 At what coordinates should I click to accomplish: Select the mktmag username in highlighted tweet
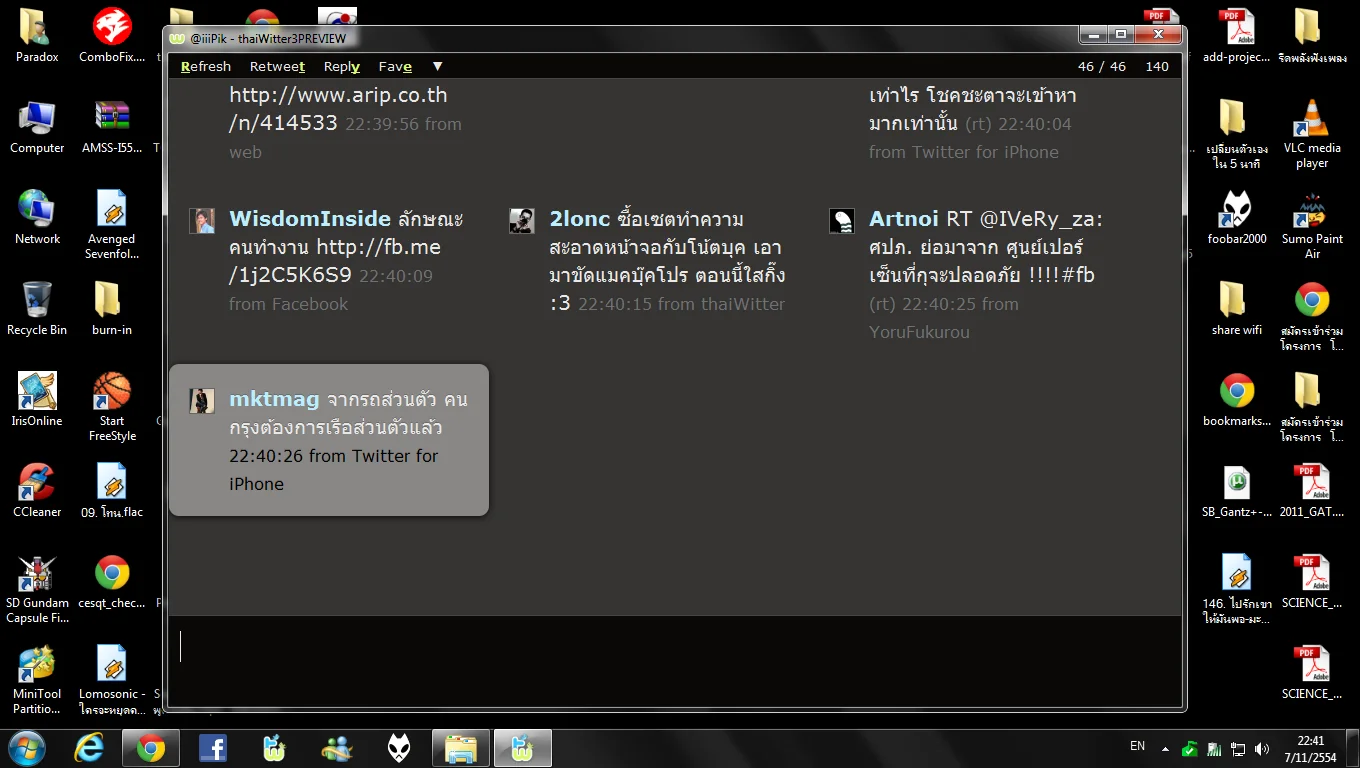coord(274,399)
